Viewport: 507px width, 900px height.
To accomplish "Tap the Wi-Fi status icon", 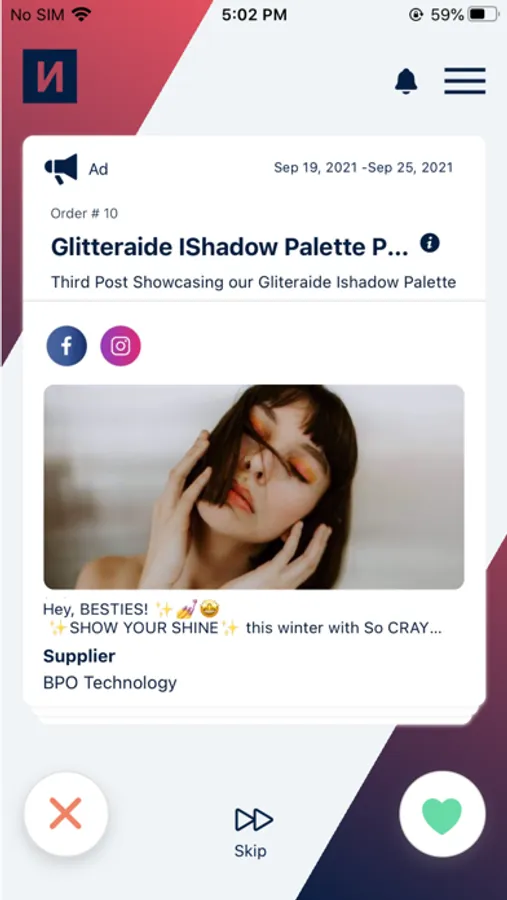I will (82, 14).
